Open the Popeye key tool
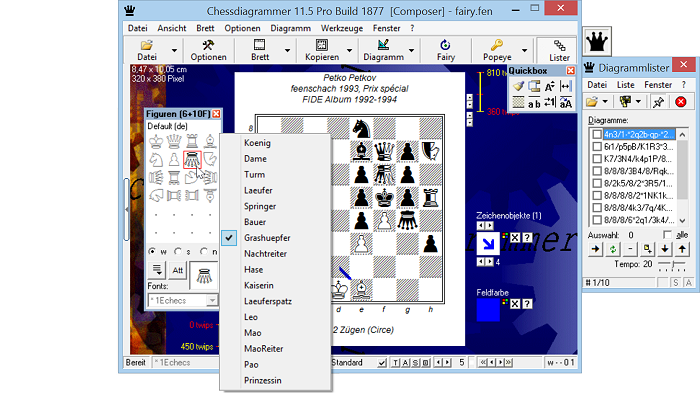Screen dimensions: 700x393 [497, 50]
